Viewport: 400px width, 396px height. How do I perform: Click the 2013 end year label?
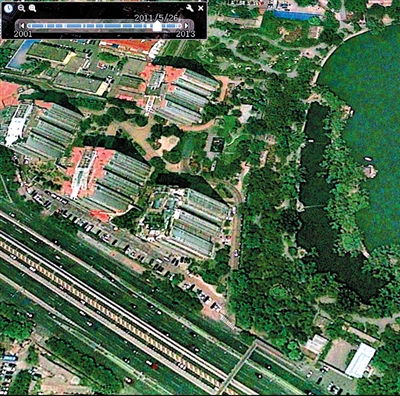coord(185,34)
